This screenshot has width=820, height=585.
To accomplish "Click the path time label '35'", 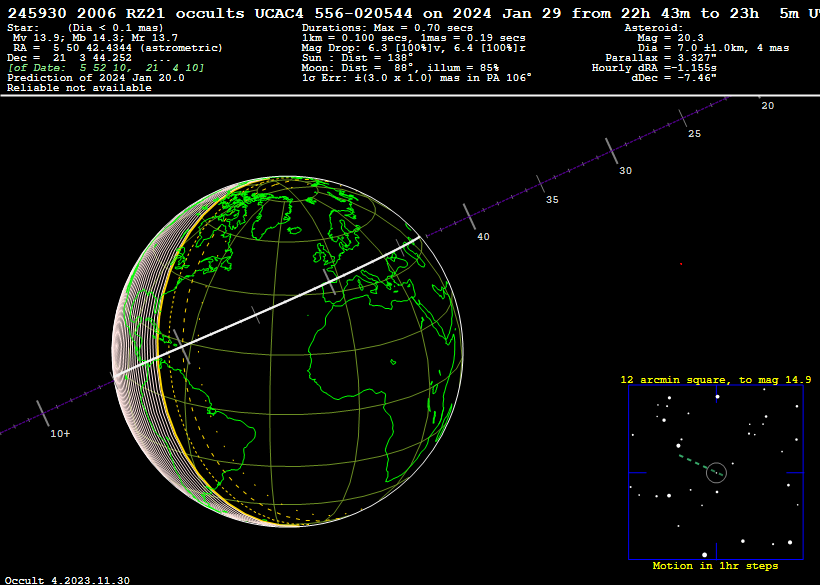I will pos(552,200).
